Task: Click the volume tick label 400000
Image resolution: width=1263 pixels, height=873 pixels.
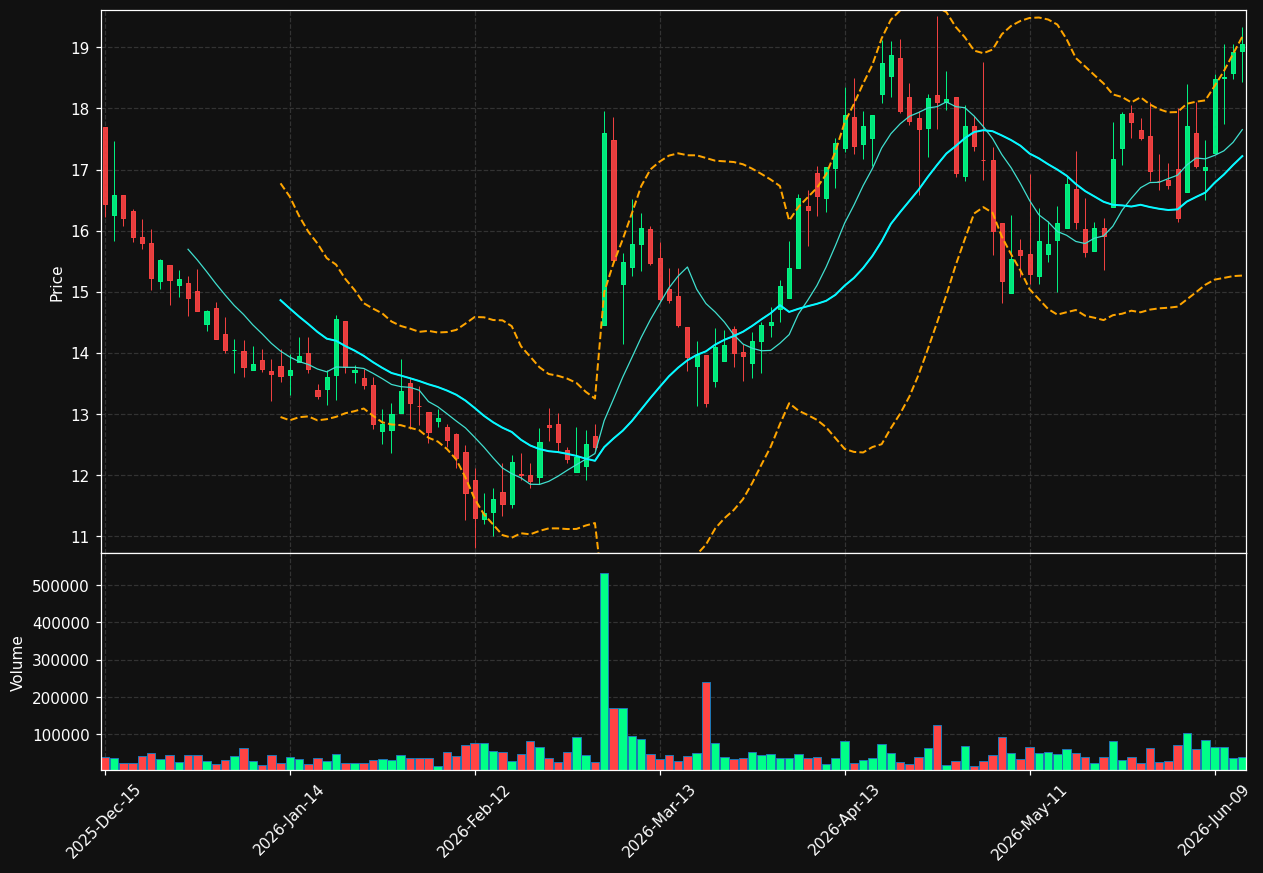Action: [61, 623]
